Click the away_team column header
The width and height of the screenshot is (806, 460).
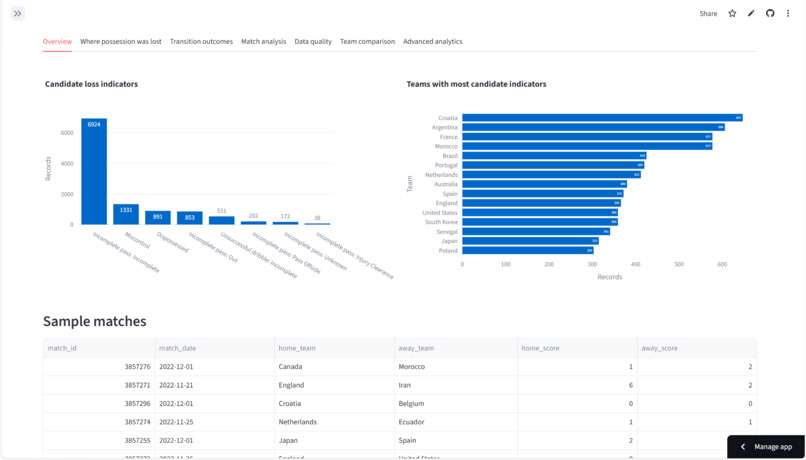coord(455,348)
